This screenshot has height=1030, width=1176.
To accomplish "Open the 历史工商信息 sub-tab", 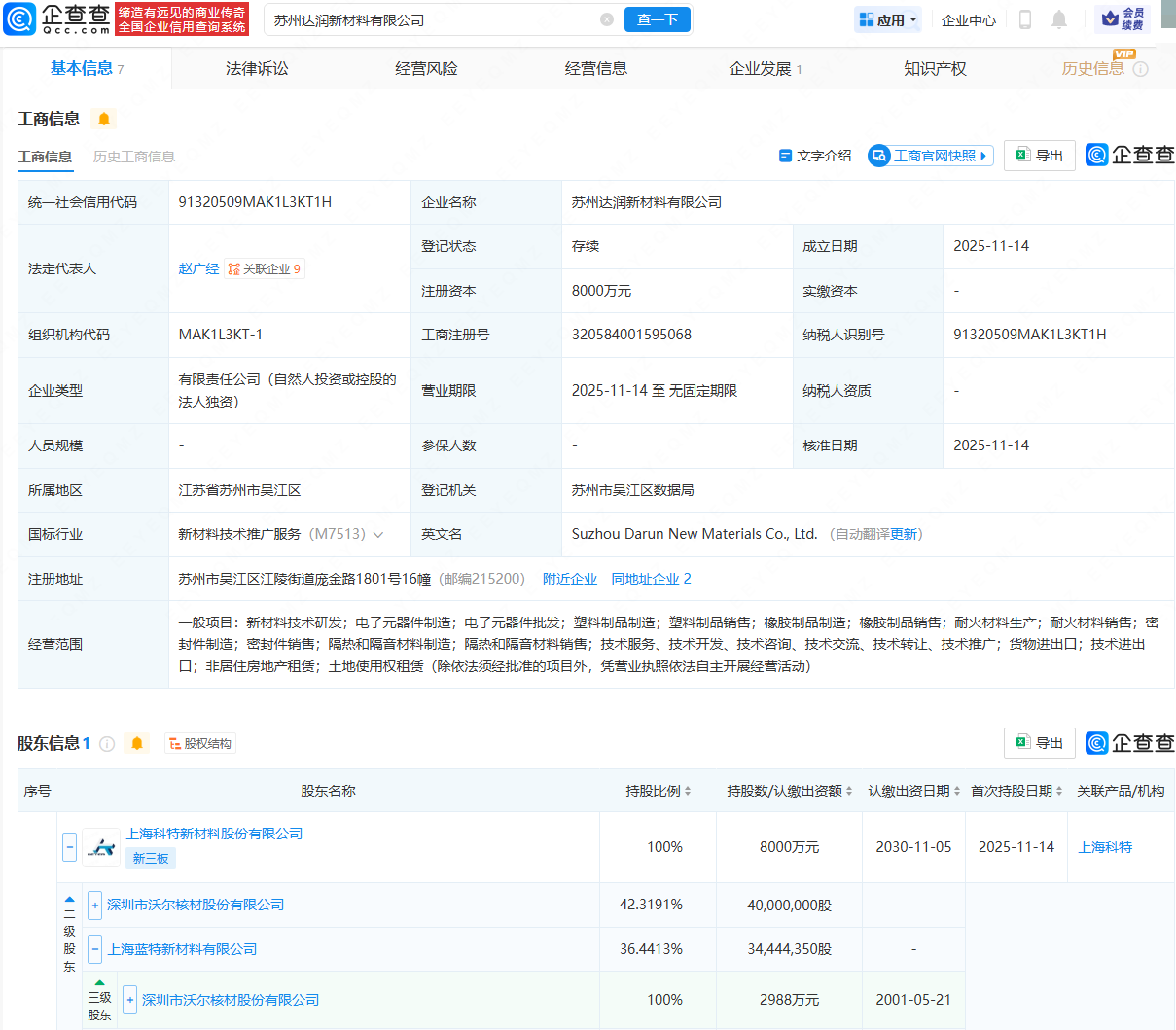I will pyautogui.click(x=133, y=156).
